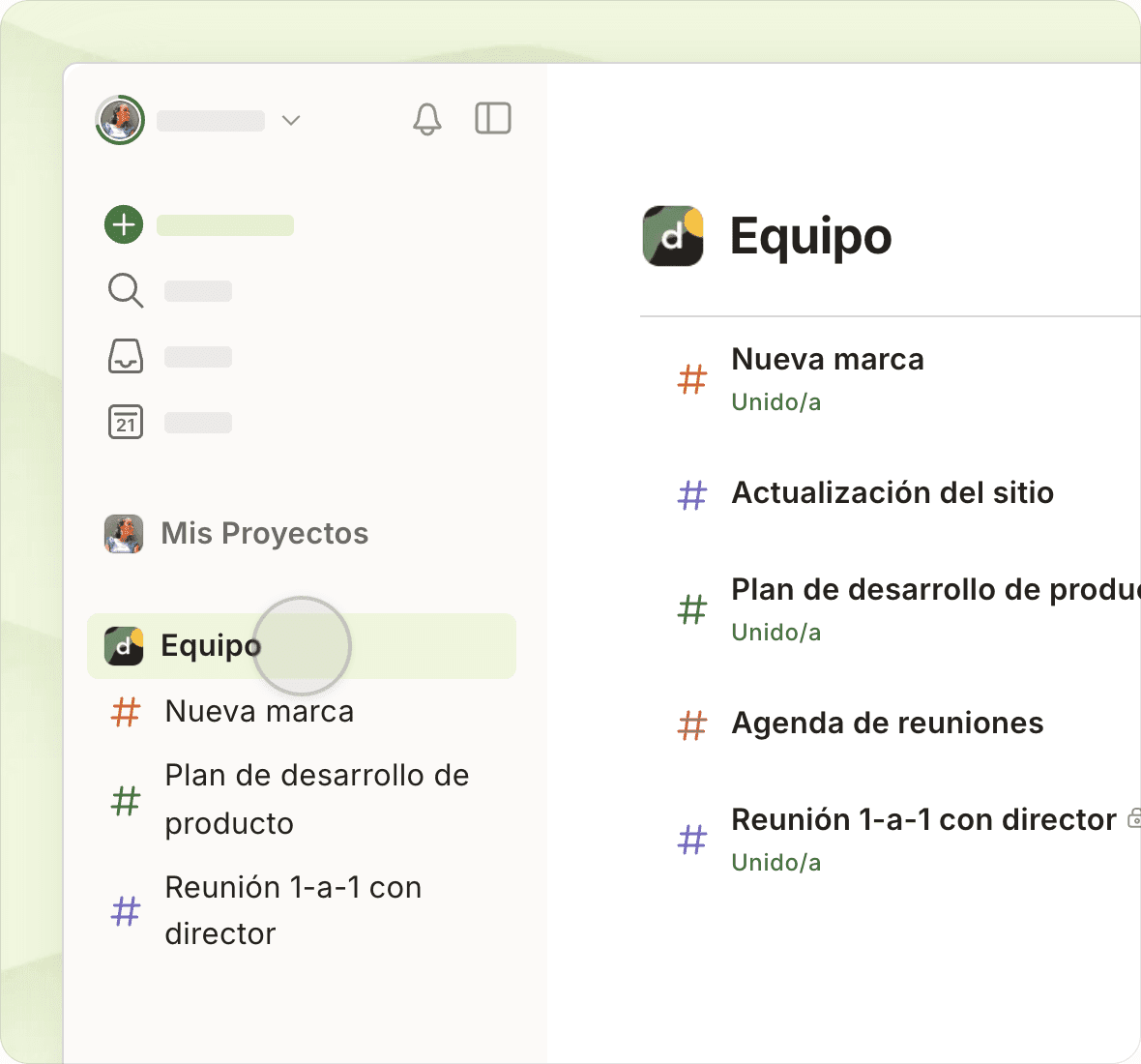1141x1064 pixels.
Task: Select the Equipo workspace in the sidebar
Action: click(x=210, y=645)
